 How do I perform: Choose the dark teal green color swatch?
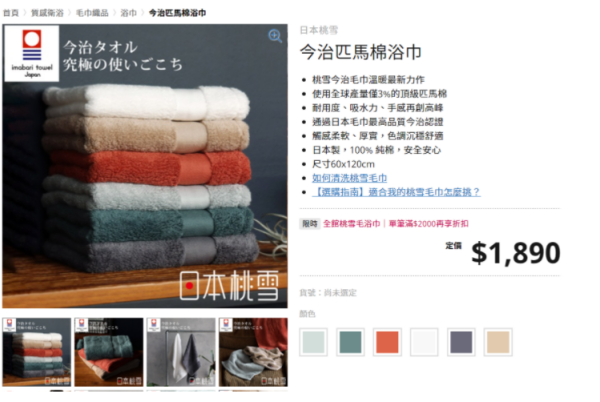point(350,342)
